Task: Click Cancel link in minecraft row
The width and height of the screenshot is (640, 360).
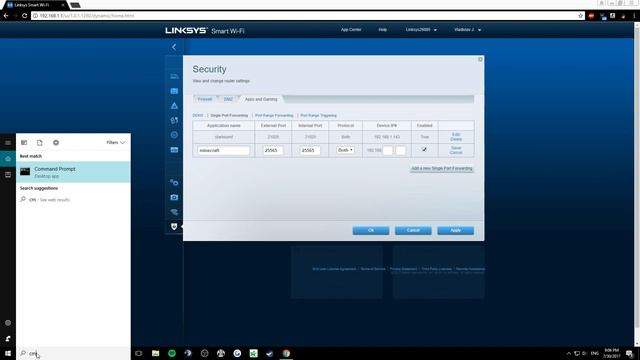Action: tap(456, 153)
